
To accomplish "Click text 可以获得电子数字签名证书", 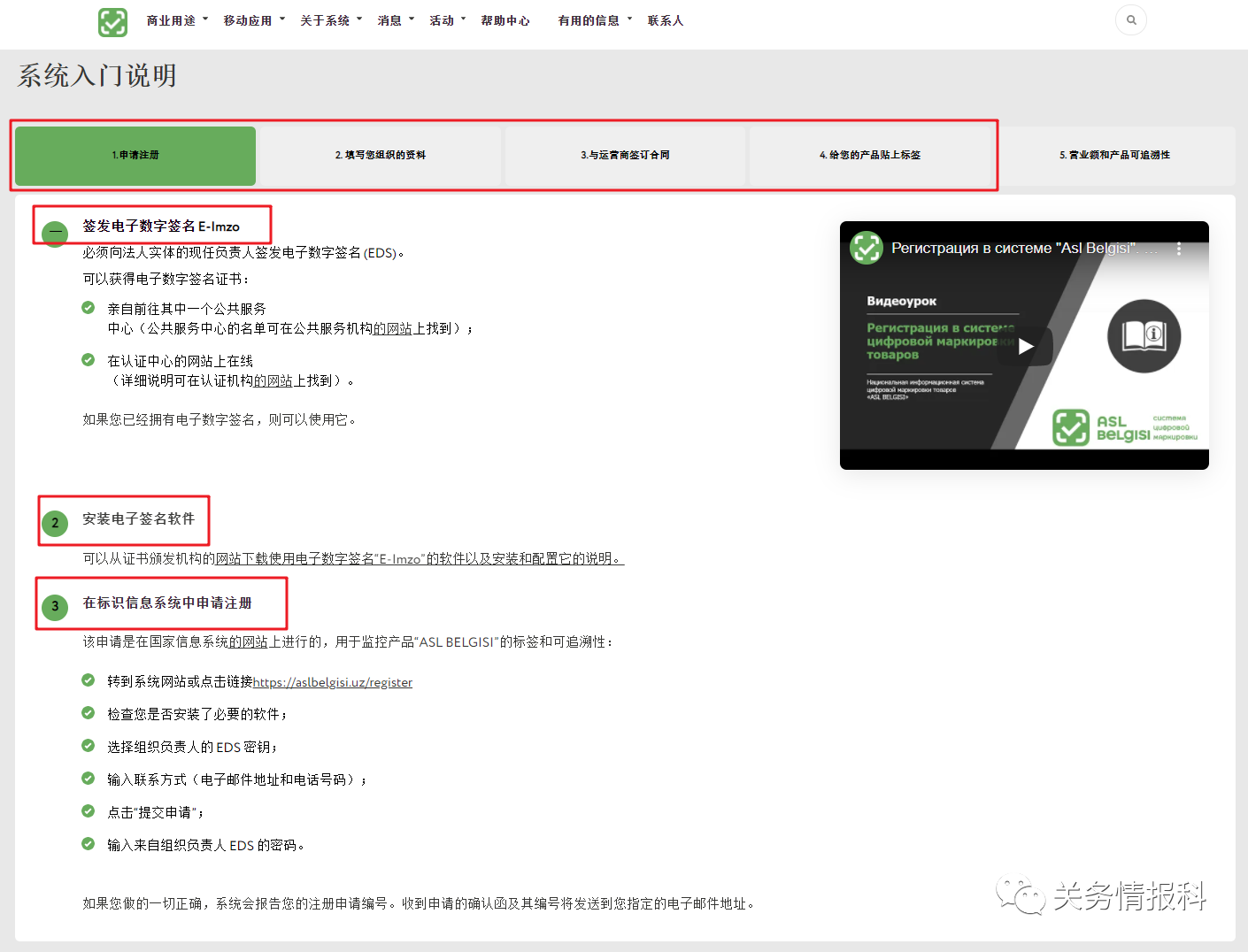I will click(x=166, y=280).
